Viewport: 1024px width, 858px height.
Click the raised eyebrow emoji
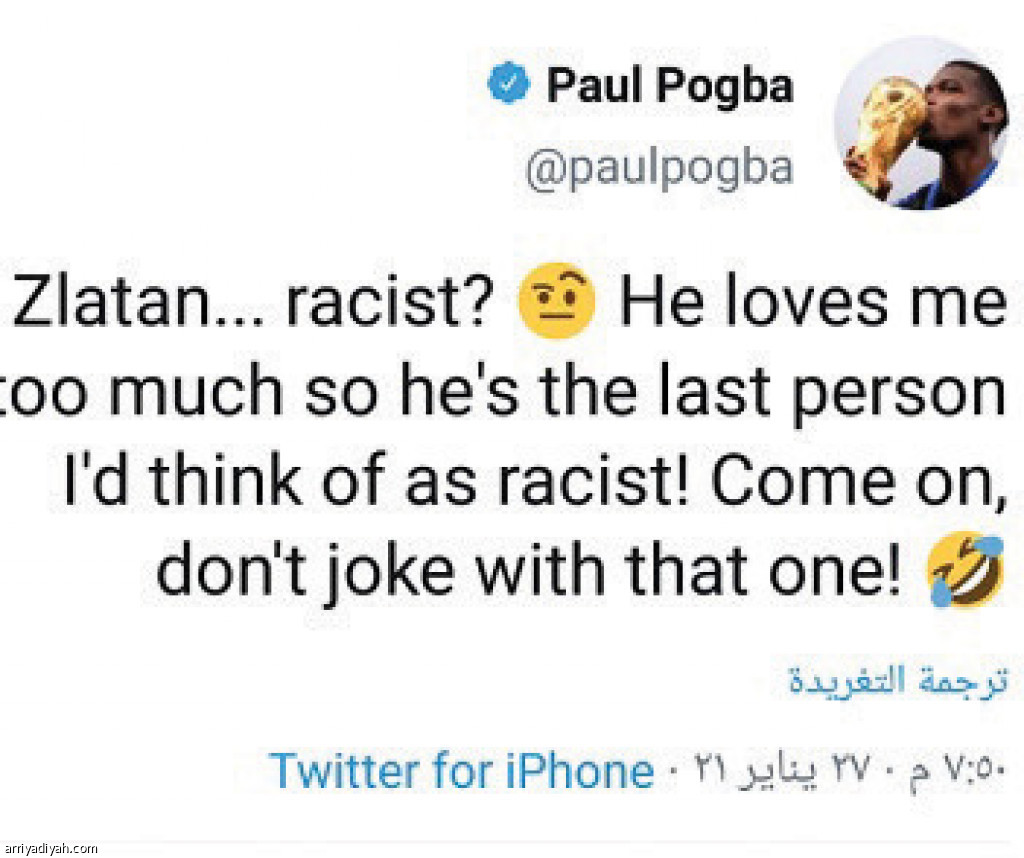pyautogui.click(x=557, y=301)
